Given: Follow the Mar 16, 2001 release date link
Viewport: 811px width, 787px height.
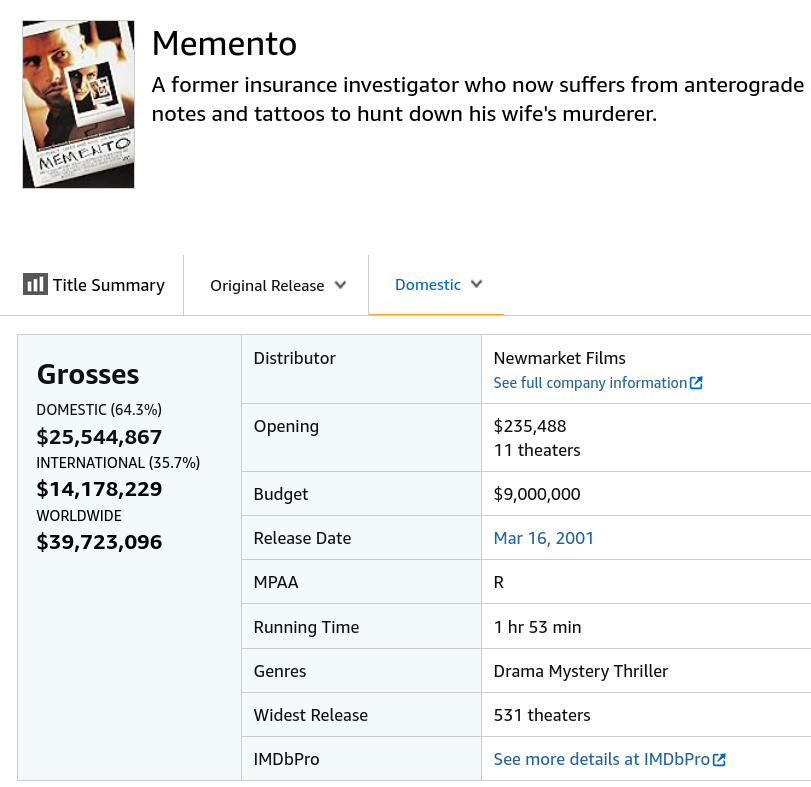Looking at the screenshot, I should [544, 538].
